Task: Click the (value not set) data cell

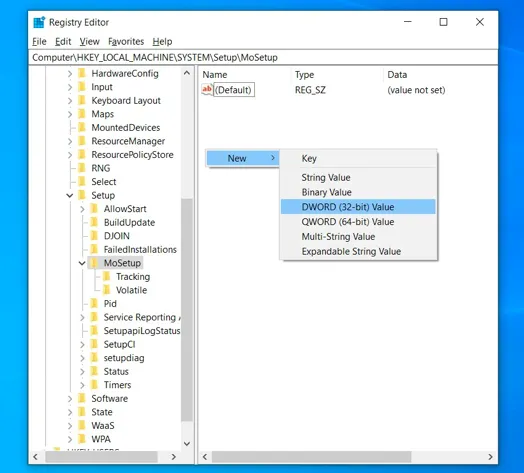Action: 416,90
